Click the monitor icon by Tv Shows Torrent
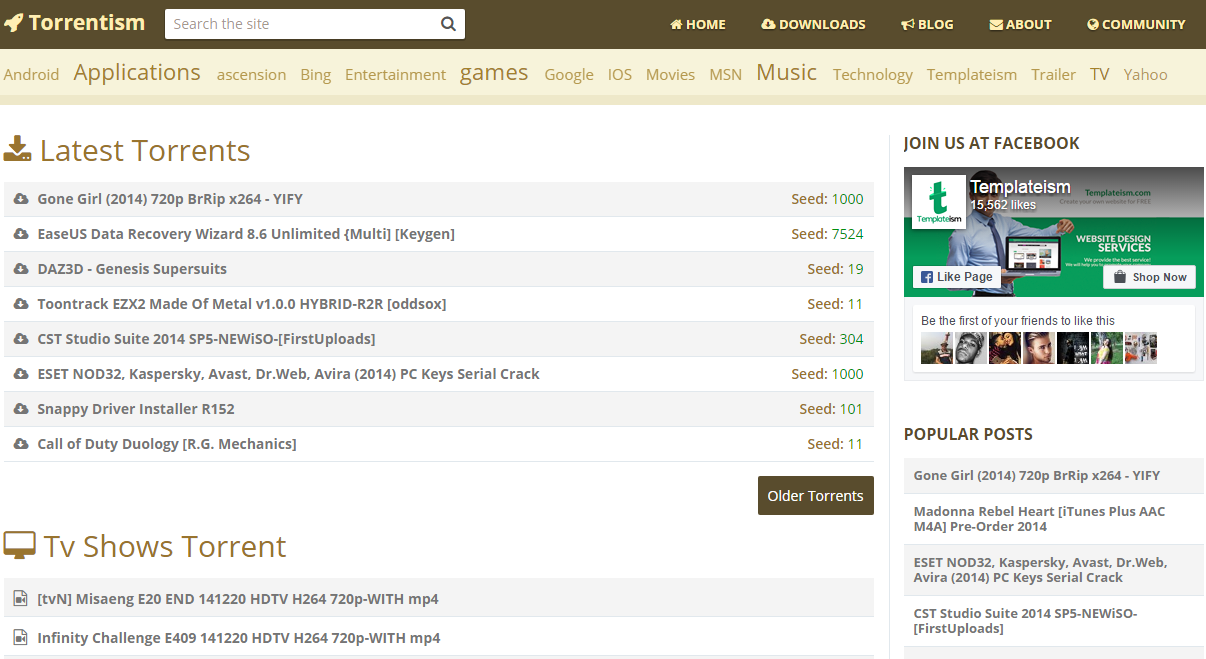The image size is (1206, 659). [x=20, y=546]
